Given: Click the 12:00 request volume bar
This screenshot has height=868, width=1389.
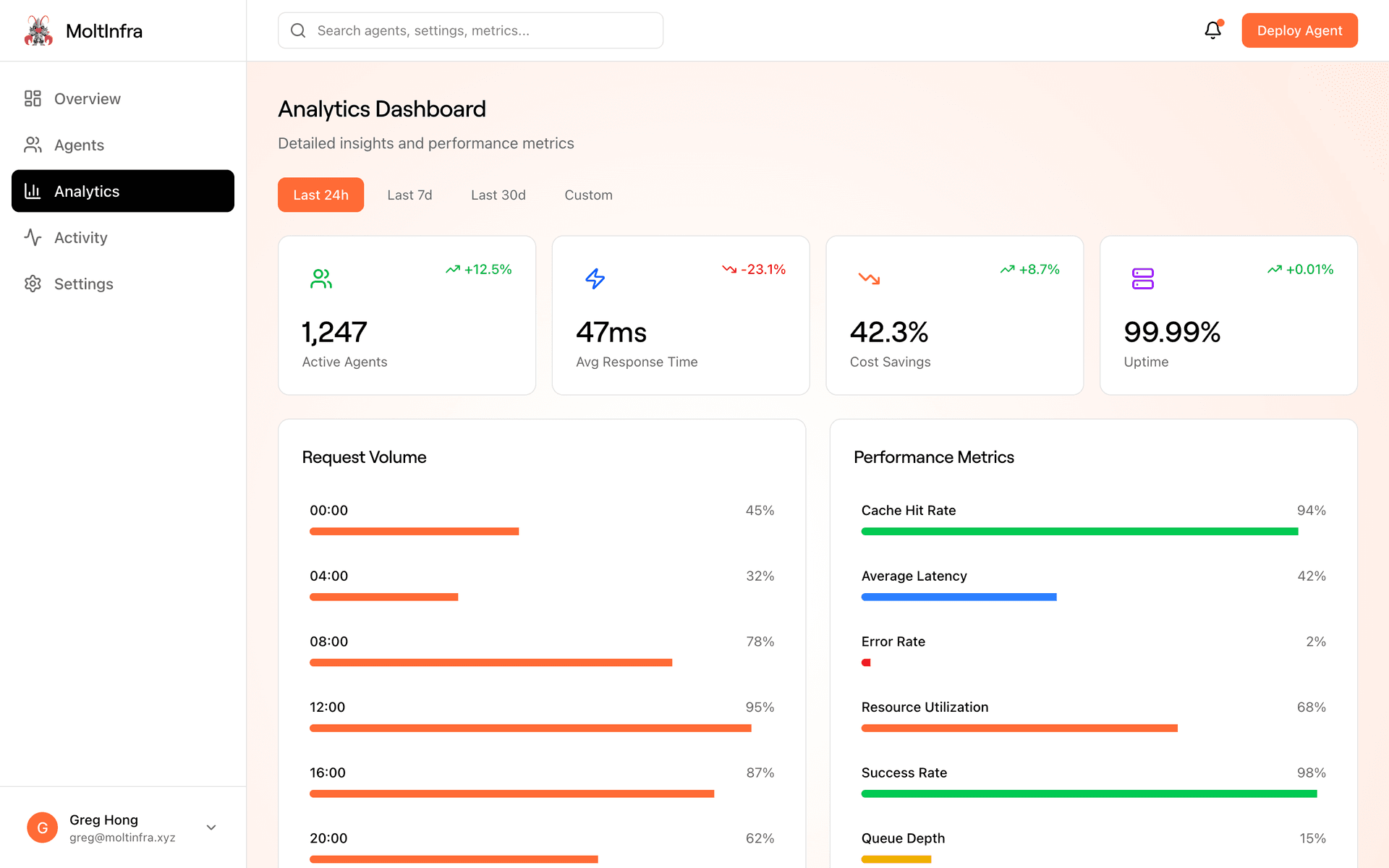Looking at the screenshot, I should click(x=530, y=728).
